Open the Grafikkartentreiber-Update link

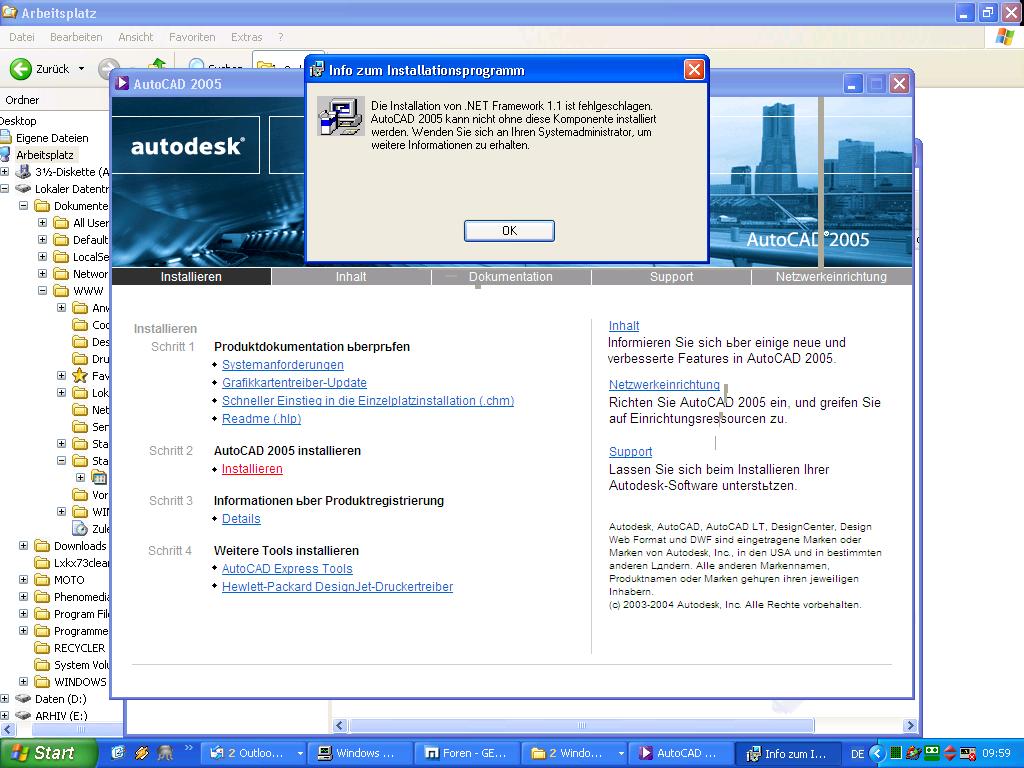(x=295, y=383)
